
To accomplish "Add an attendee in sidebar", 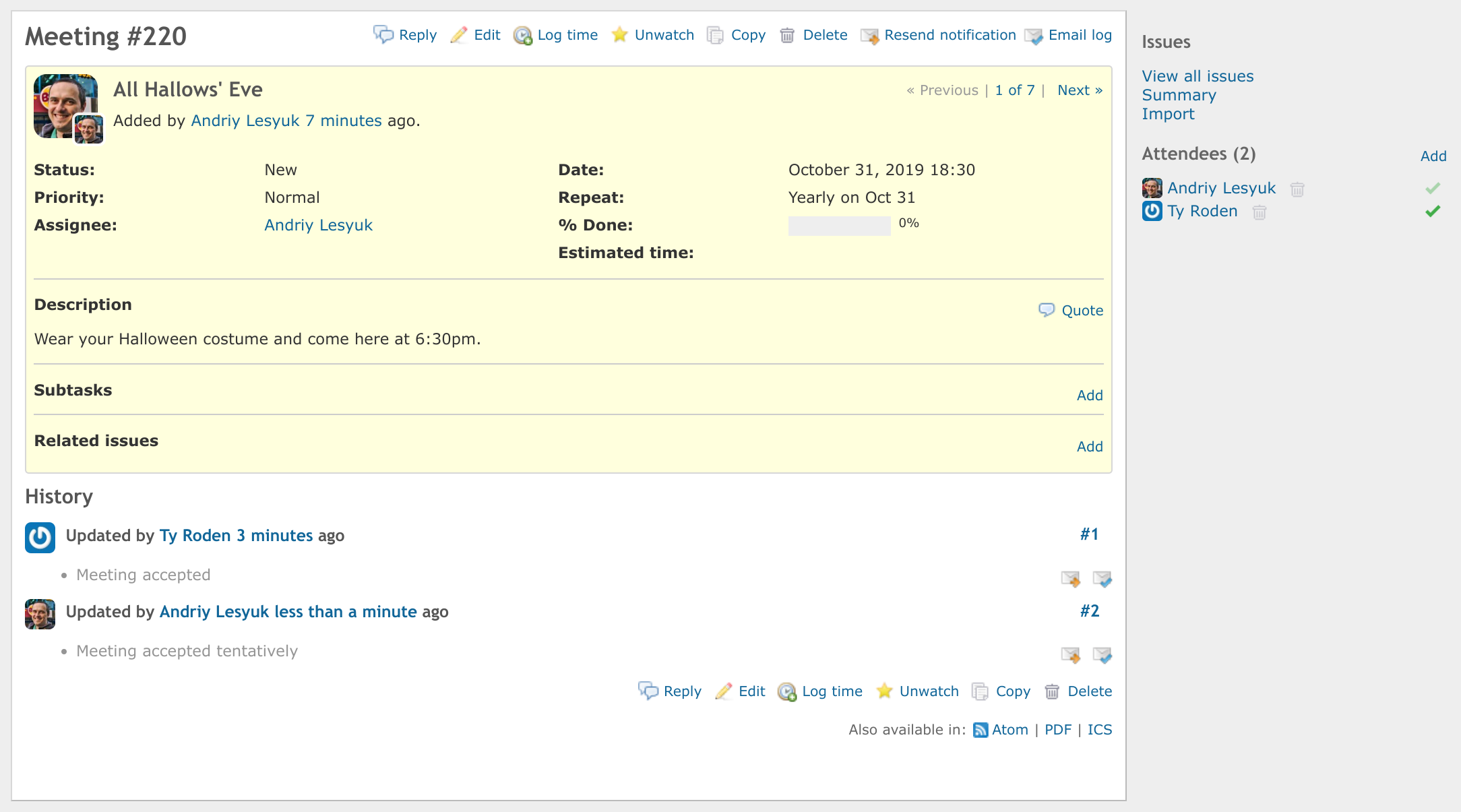I will coord(1433,156).
